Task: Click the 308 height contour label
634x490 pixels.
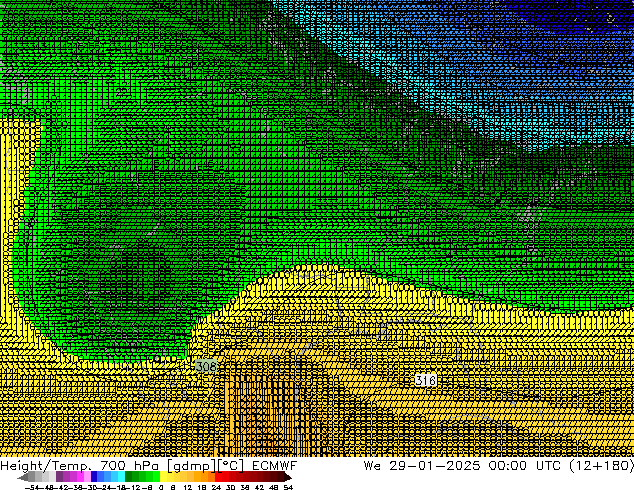Action: (x=206, y=366)
